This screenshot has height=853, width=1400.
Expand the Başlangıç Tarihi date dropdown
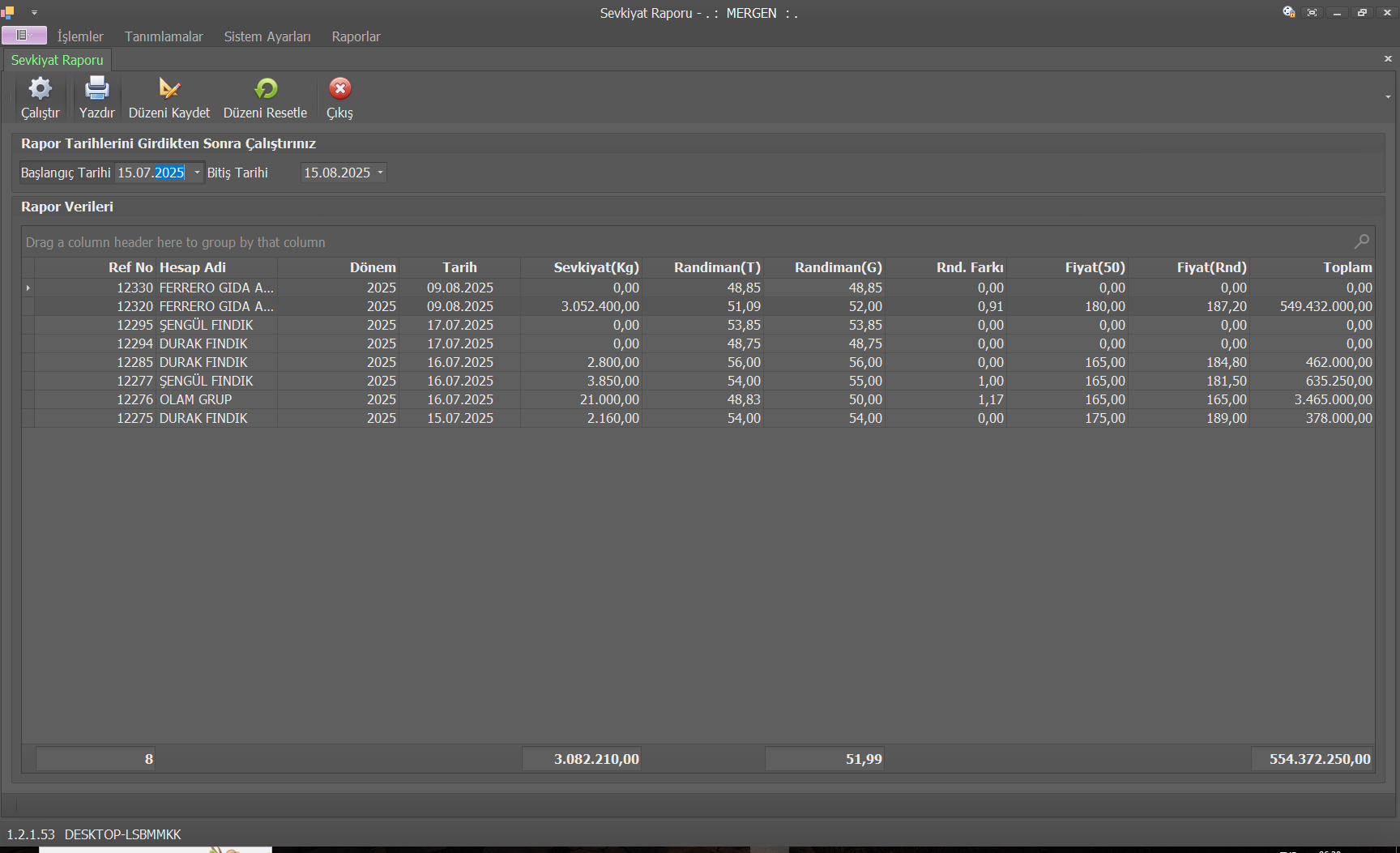[x=197, y=173]
